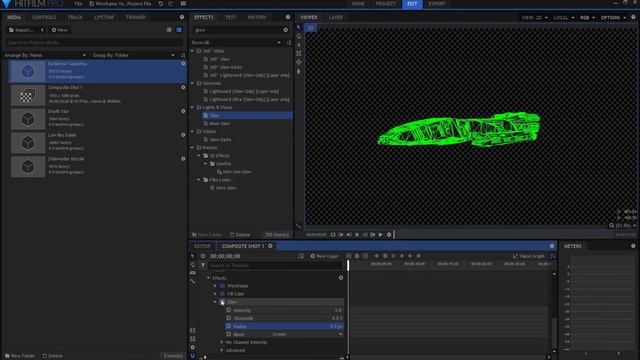Viewport: 640px width, 360px height.
Task: Toggle keyframing circle for Threshold property
Action: (x=229, y=318)
